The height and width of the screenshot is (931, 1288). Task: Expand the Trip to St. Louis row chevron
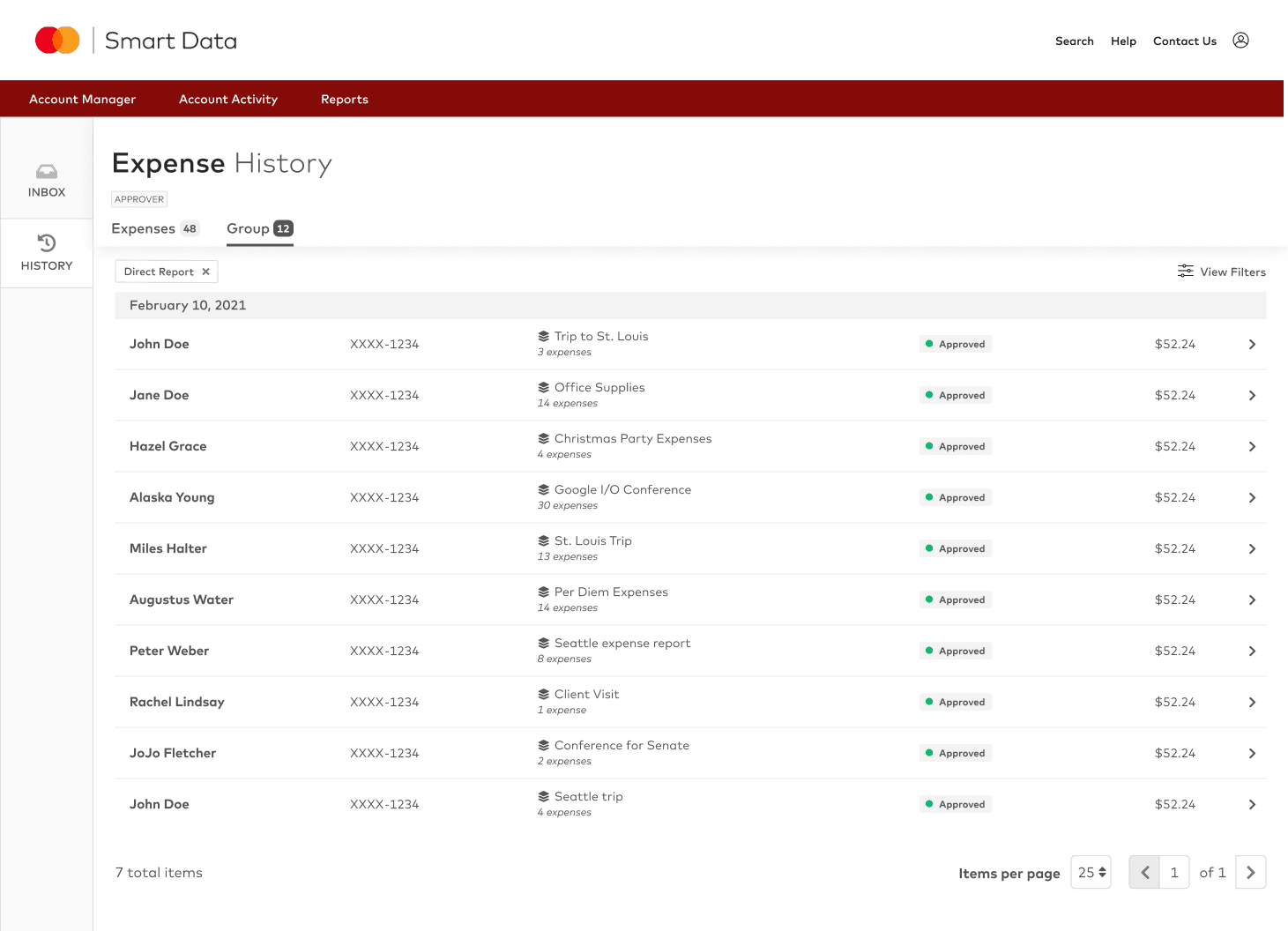(x=1252, y=344)
